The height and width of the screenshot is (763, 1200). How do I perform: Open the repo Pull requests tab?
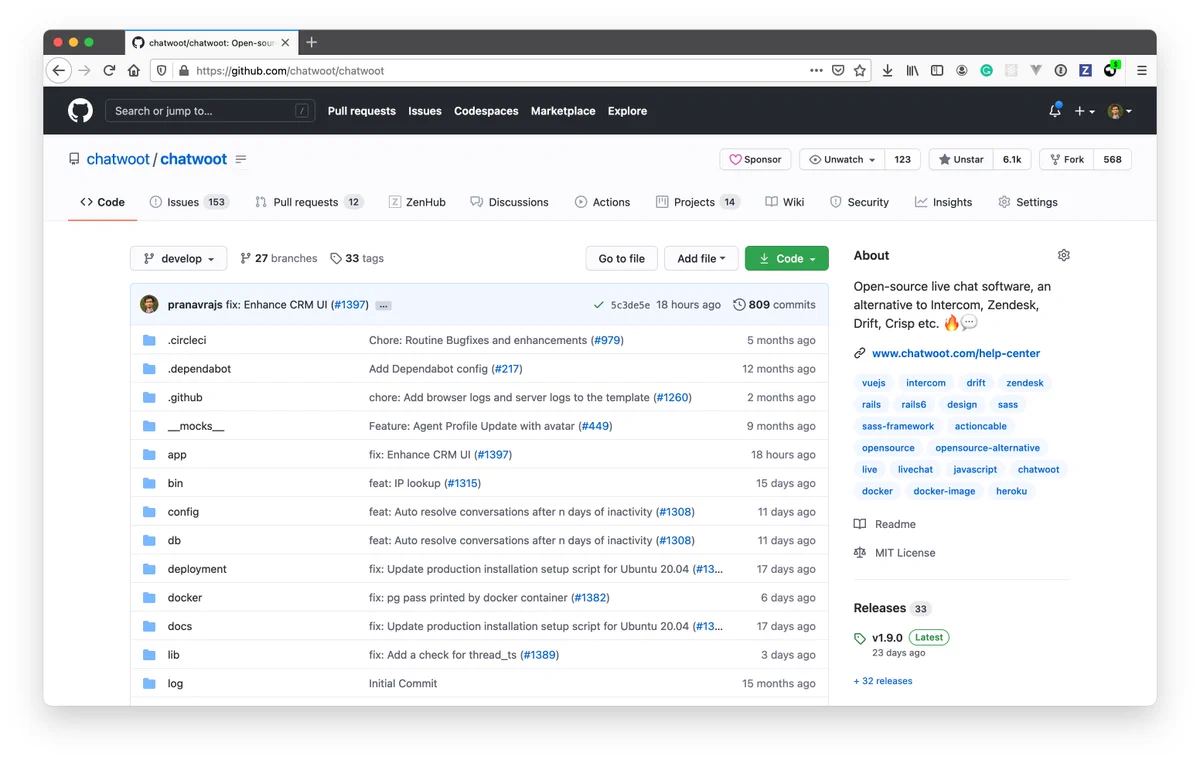(308, 202)
